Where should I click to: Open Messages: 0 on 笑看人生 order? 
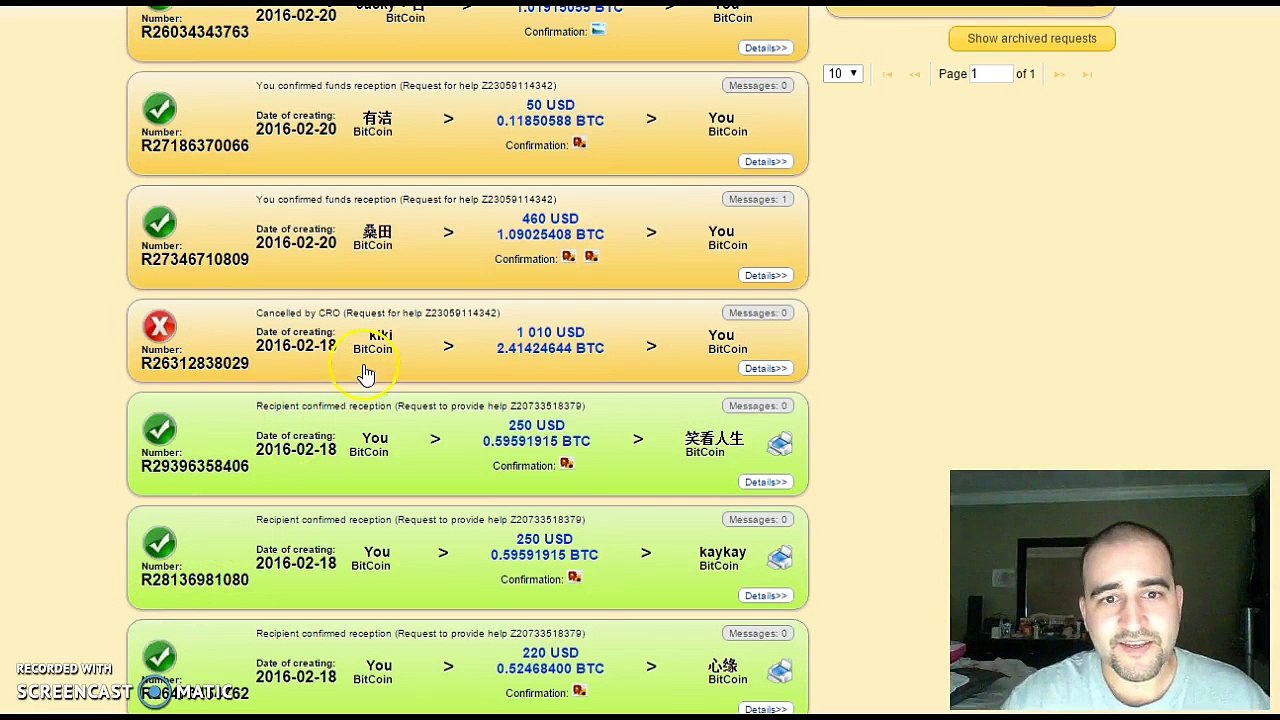coord(758,406)
